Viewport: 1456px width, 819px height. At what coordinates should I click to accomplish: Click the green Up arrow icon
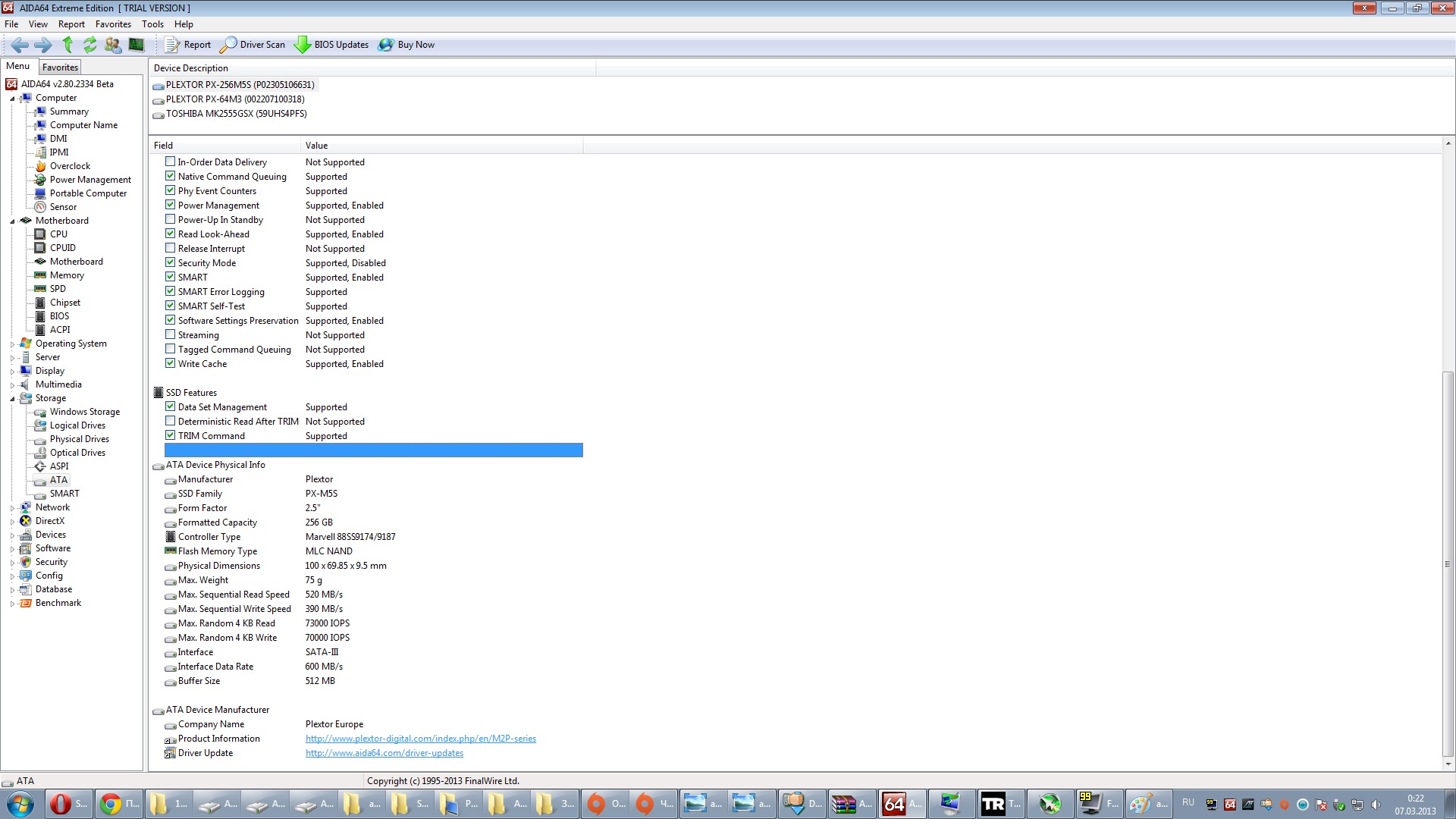tap(67, 45)
